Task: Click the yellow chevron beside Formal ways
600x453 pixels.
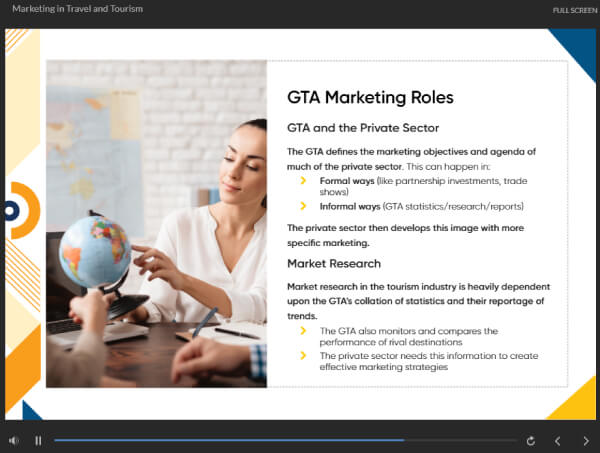Action: [x=303, y=181]
